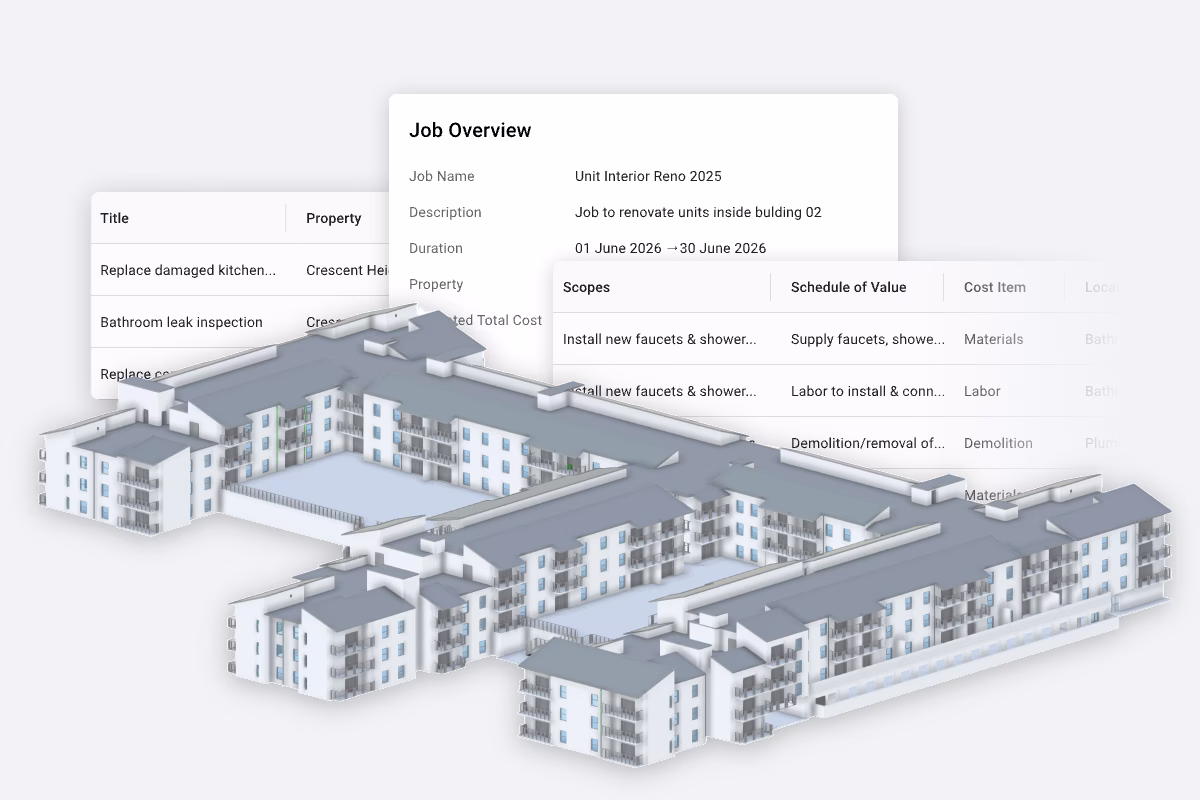This screenshot has width=1200, height=800.
Task: Click the Scopes column header
Action: coord(586,287)
